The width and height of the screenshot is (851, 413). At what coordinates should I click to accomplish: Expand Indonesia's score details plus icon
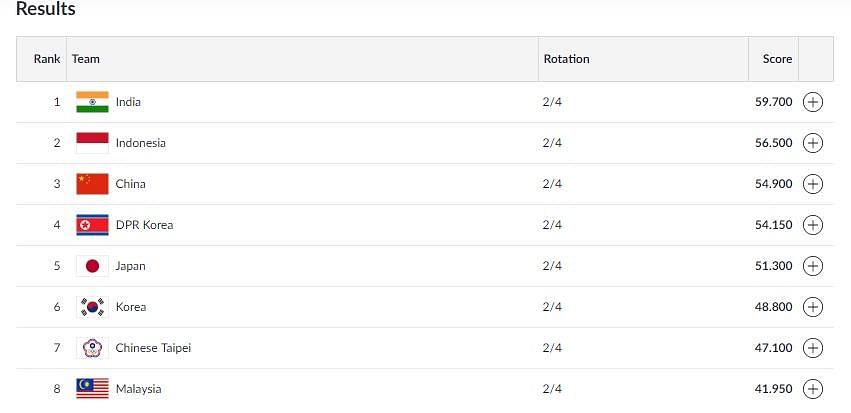coord(812,143)
